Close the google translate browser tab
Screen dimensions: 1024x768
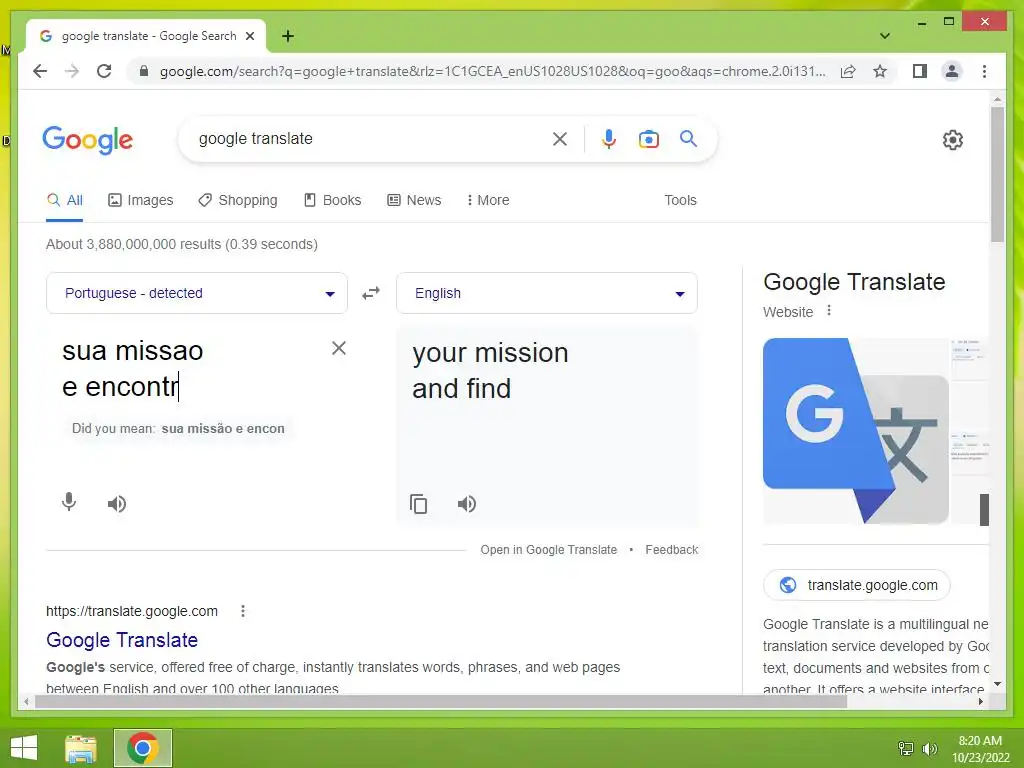point(250,36)
